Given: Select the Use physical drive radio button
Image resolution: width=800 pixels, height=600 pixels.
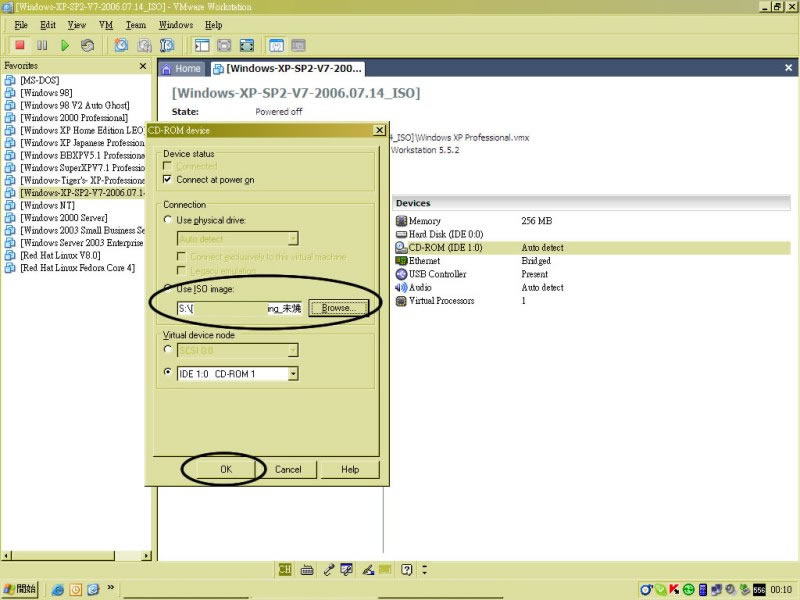Looking at the screenshot, I should pyautogui.click(x=168, y=219).
